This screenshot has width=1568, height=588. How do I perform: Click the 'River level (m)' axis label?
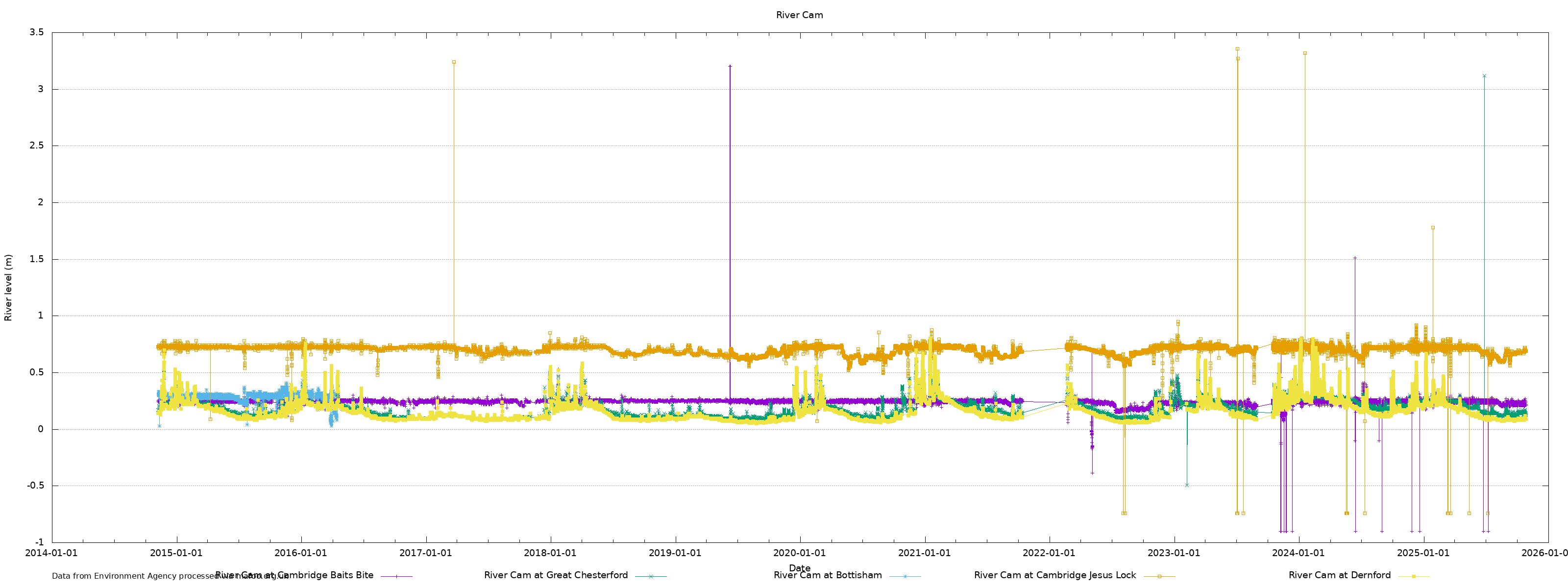(8, 288)
